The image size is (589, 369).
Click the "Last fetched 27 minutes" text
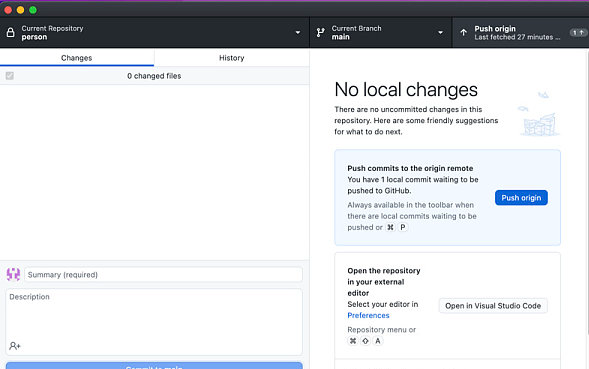pyautogui.click(x=517, y=38)
